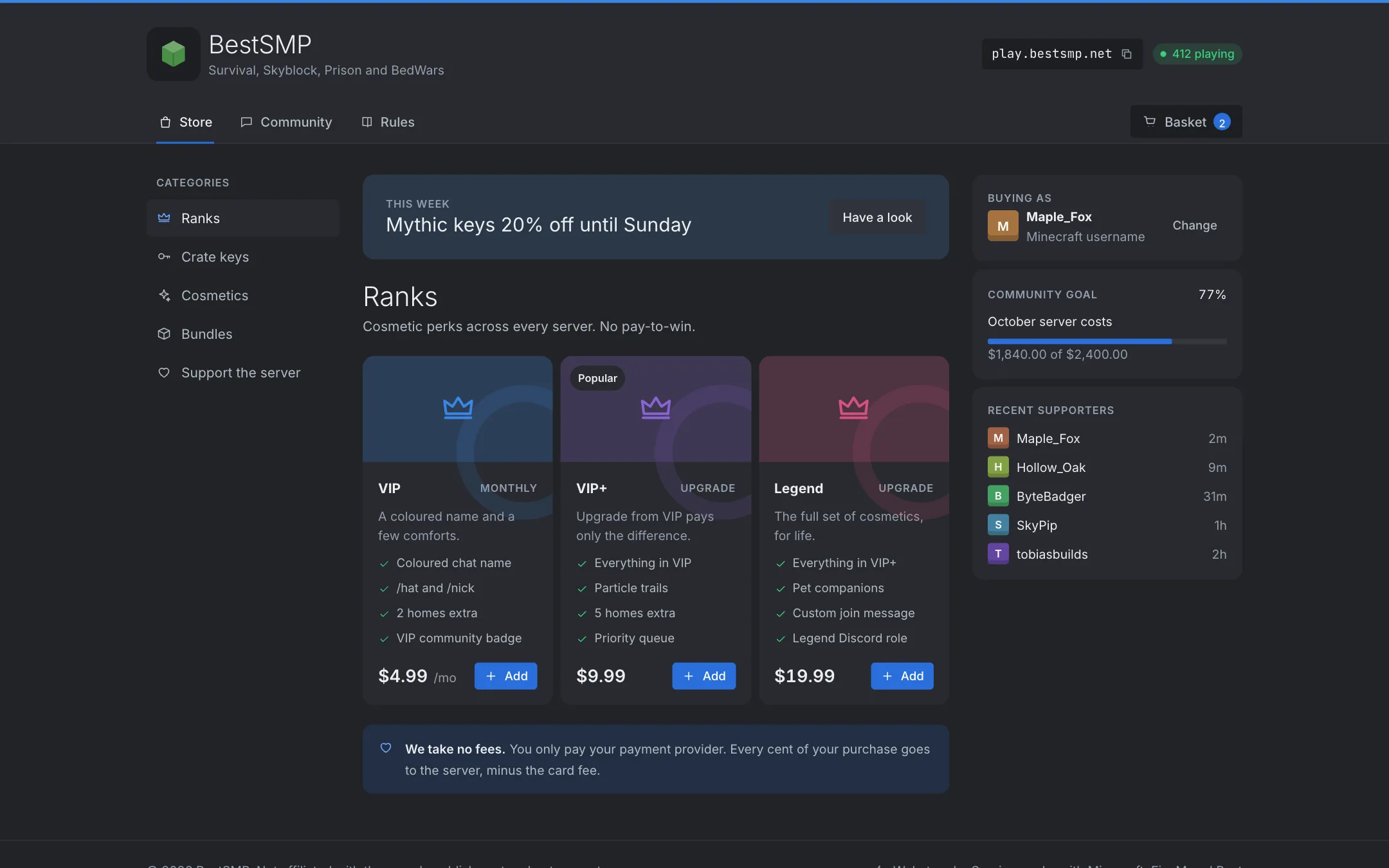The height and width of the screenshot is (868, 1389).
Task: Click the Basket cart icon
Action: tap(1150, 122)
